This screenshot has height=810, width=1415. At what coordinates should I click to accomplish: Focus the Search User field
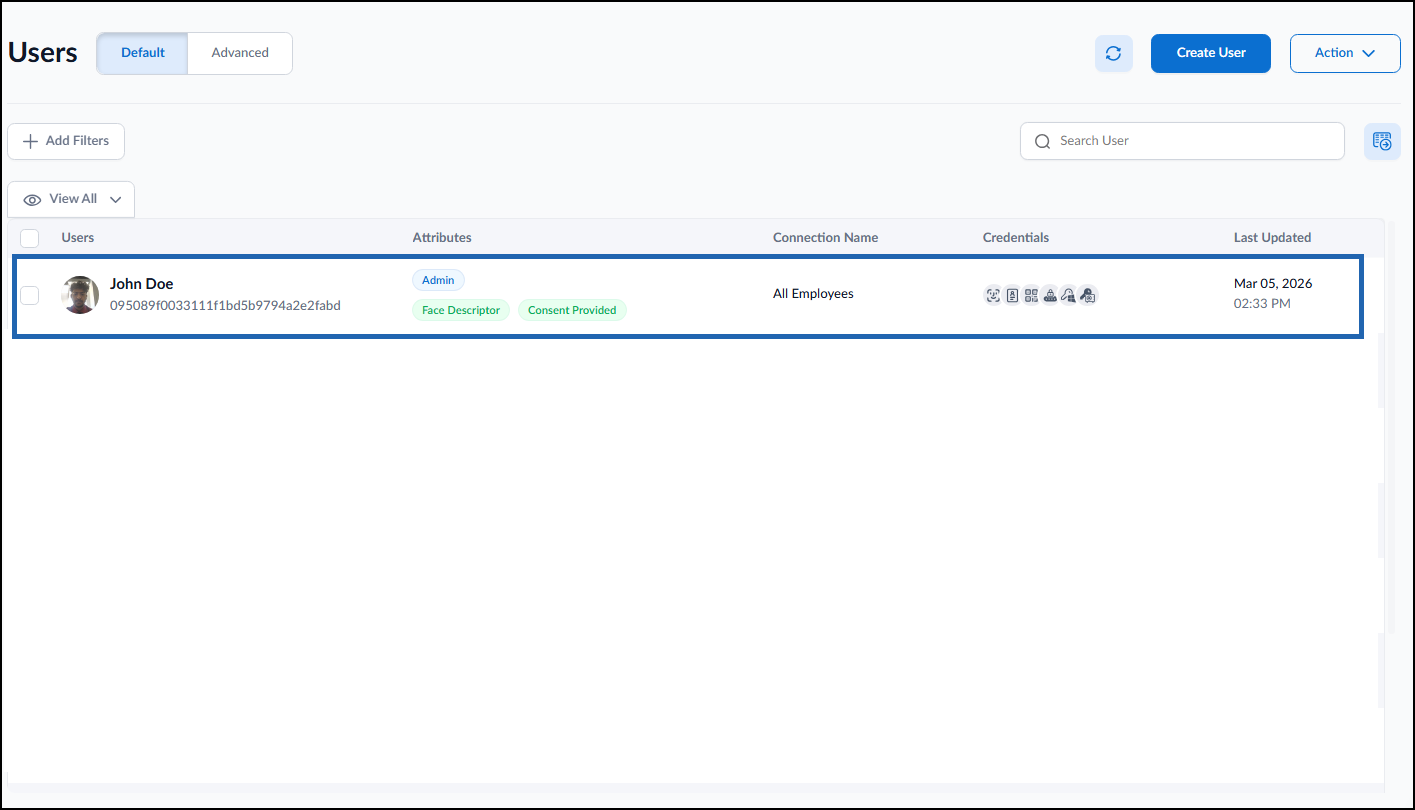point(1182,141)
